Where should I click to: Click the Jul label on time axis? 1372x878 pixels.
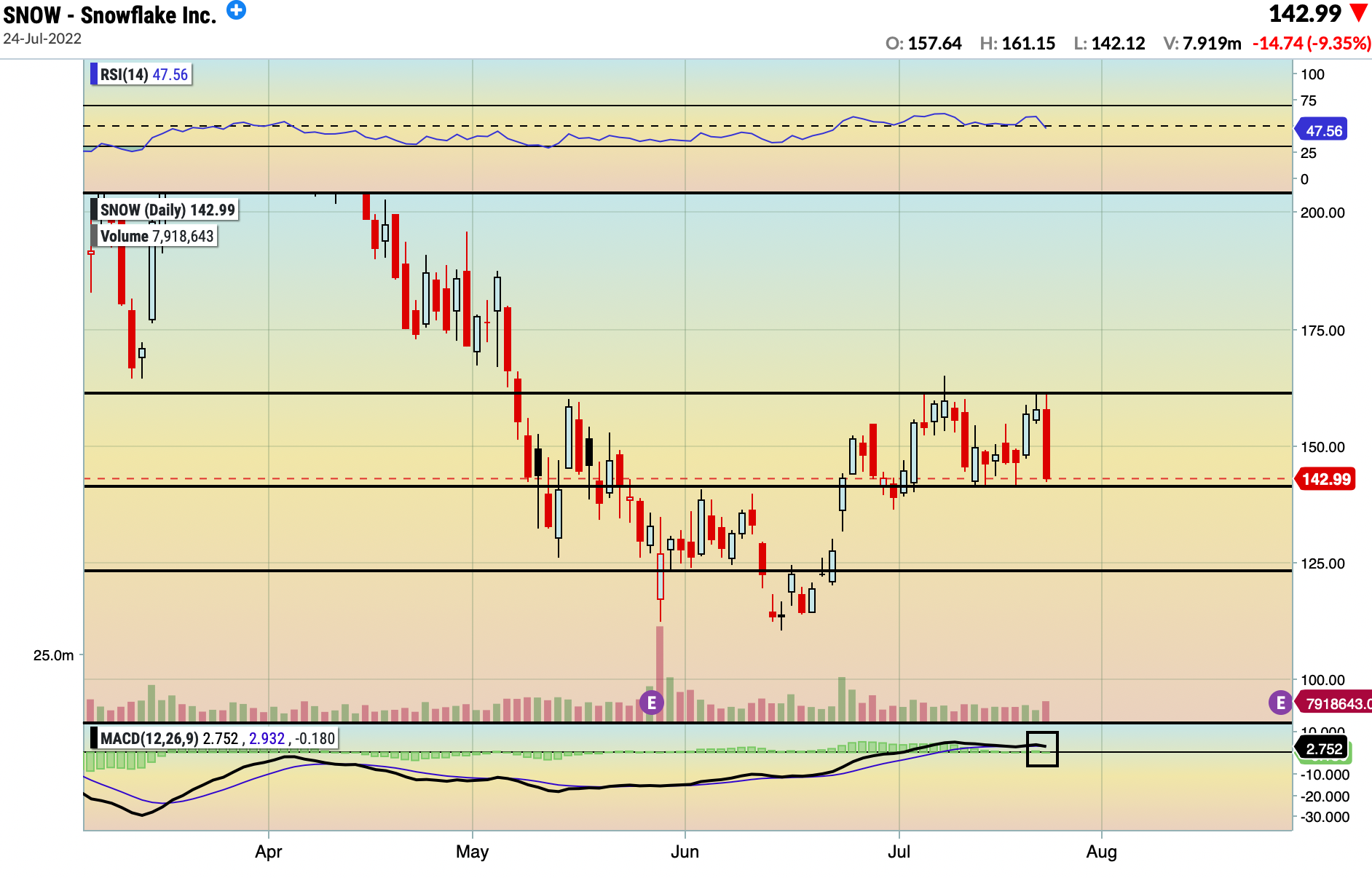899,852
